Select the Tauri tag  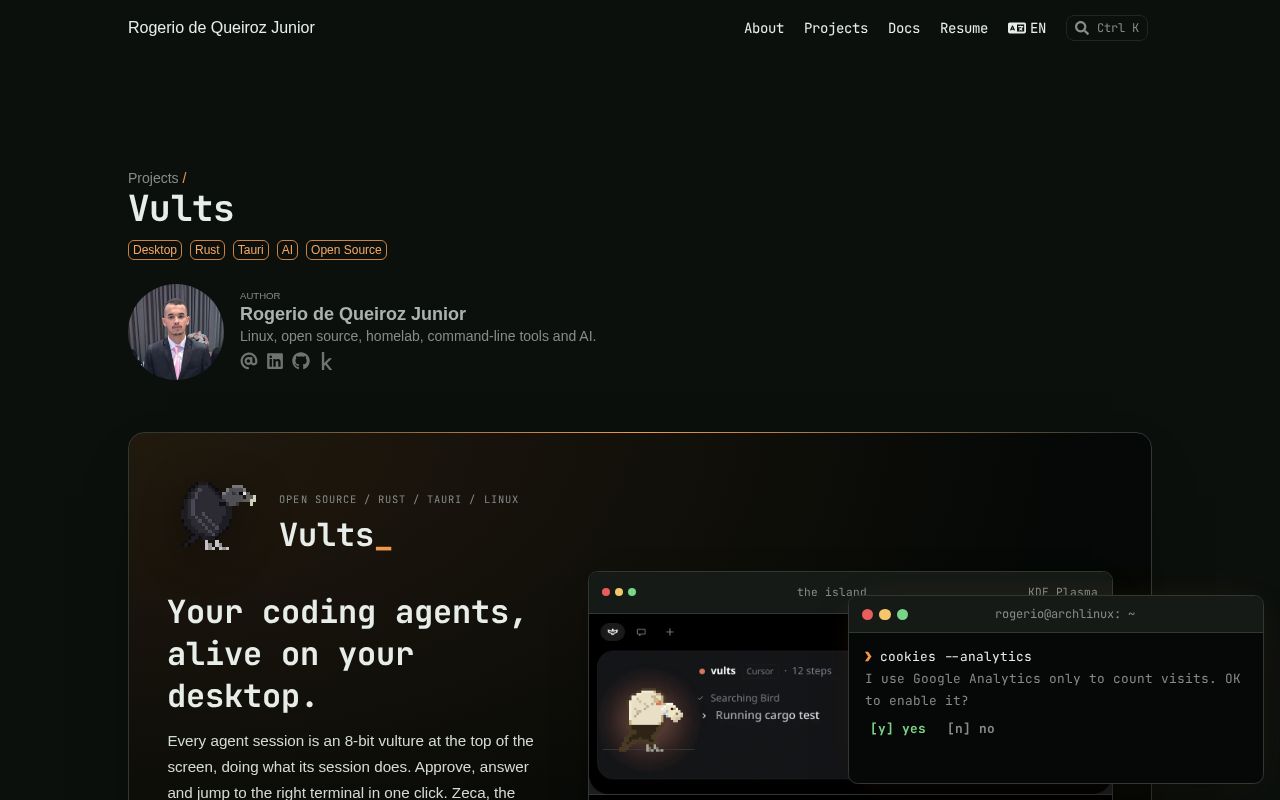coord(251,250)
